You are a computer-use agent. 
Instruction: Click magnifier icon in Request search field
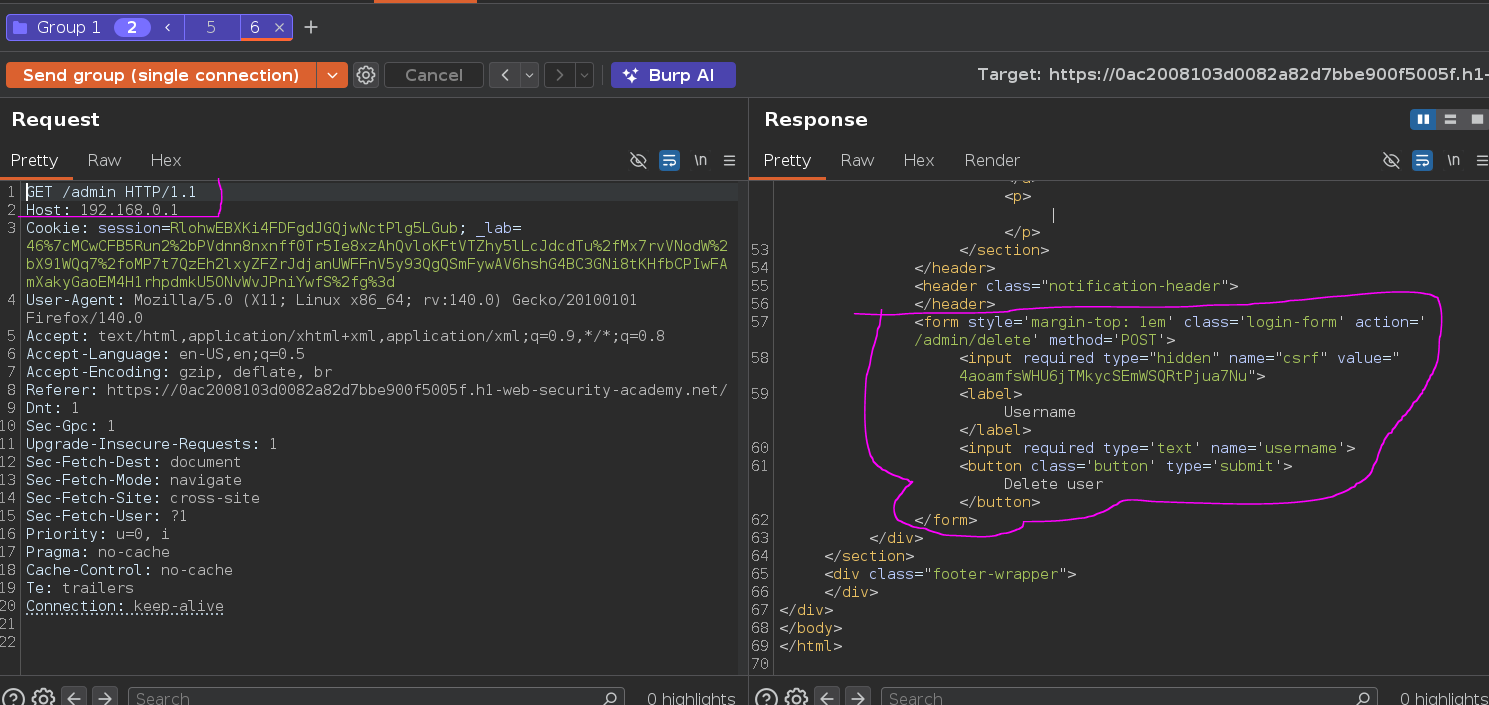point(610,698)
